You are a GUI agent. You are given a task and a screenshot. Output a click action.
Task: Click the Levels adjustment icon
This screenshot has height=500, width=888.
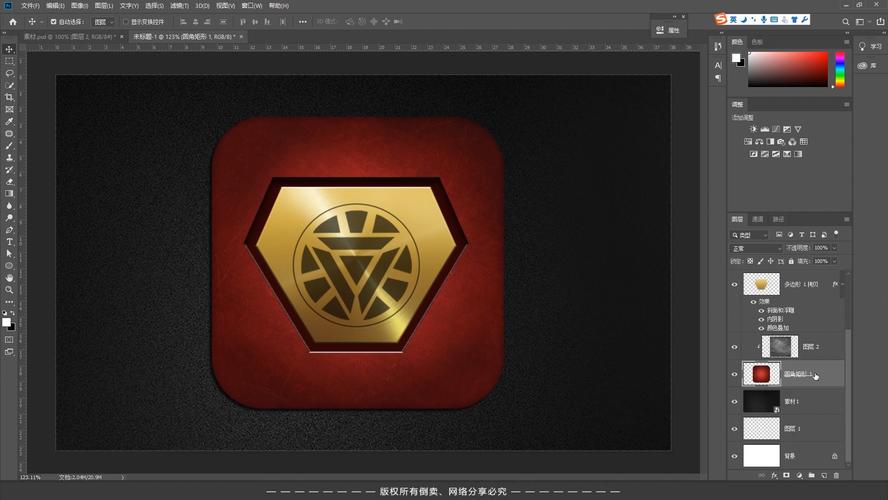click(x=765, y=129)
